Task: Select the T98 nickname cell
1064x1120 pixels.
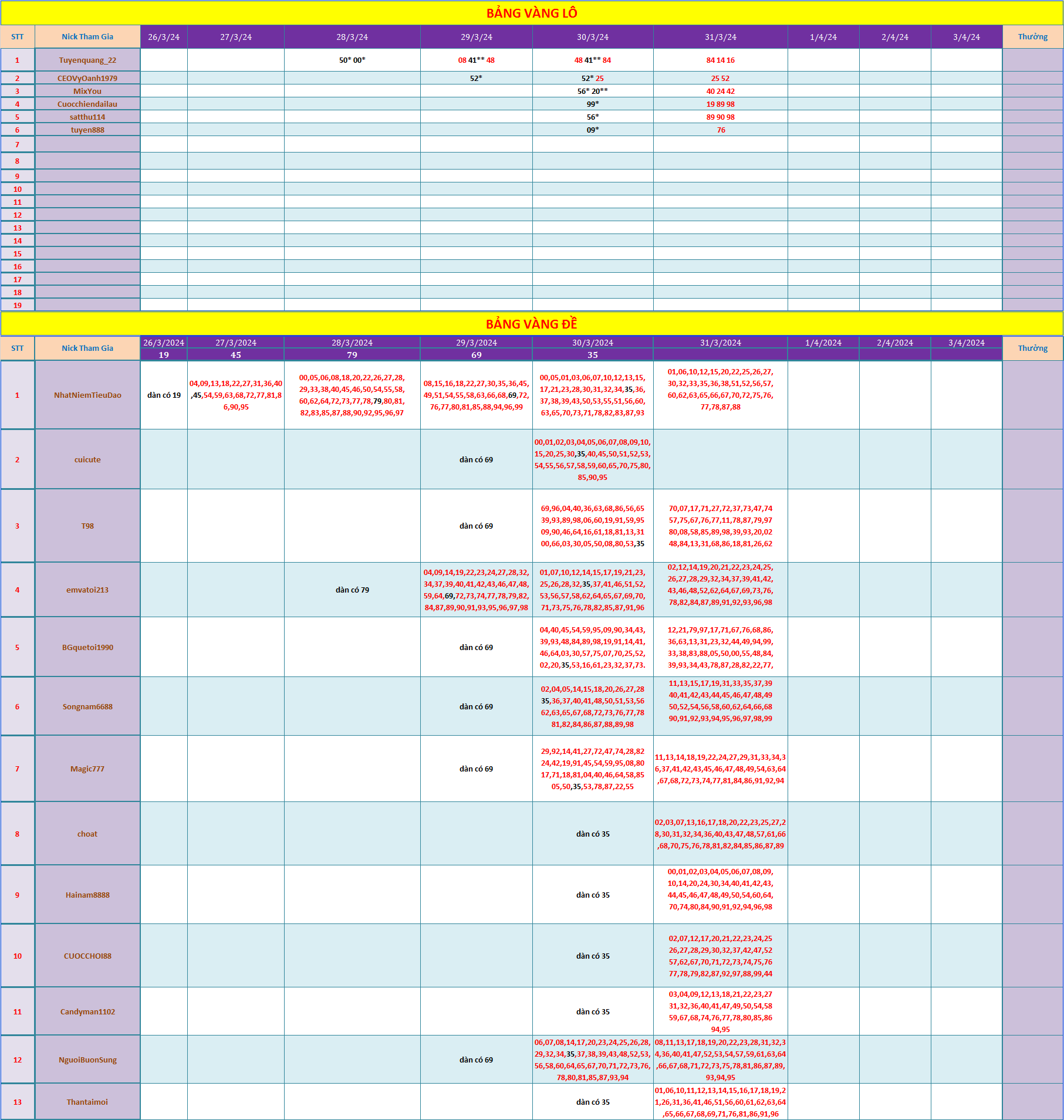Action: coord(87,526)
